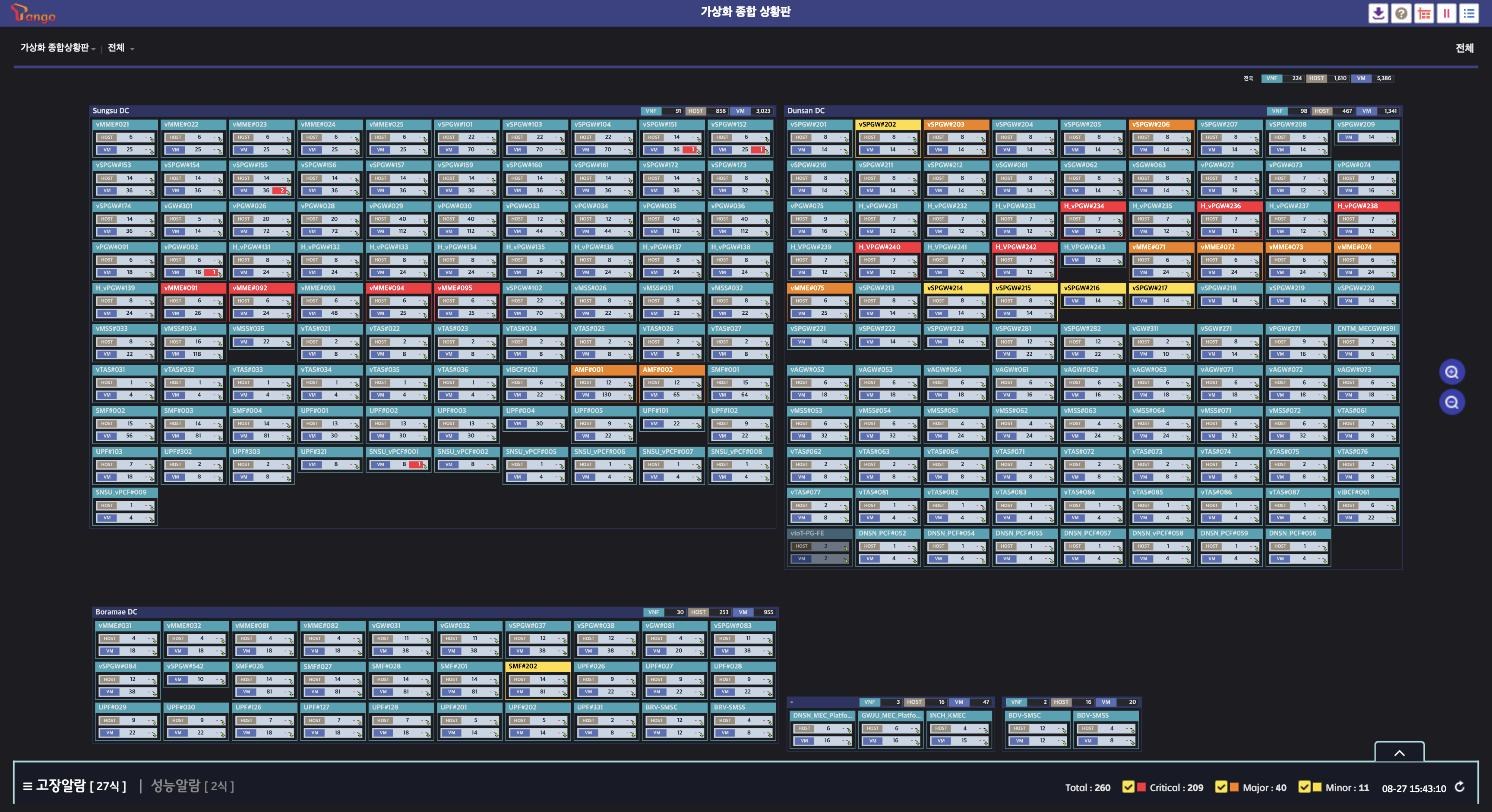The height and width of the screenshot is (812, 1492).
Task: Toggle the Minor alarm checkbox
Action: [1304, 787]
